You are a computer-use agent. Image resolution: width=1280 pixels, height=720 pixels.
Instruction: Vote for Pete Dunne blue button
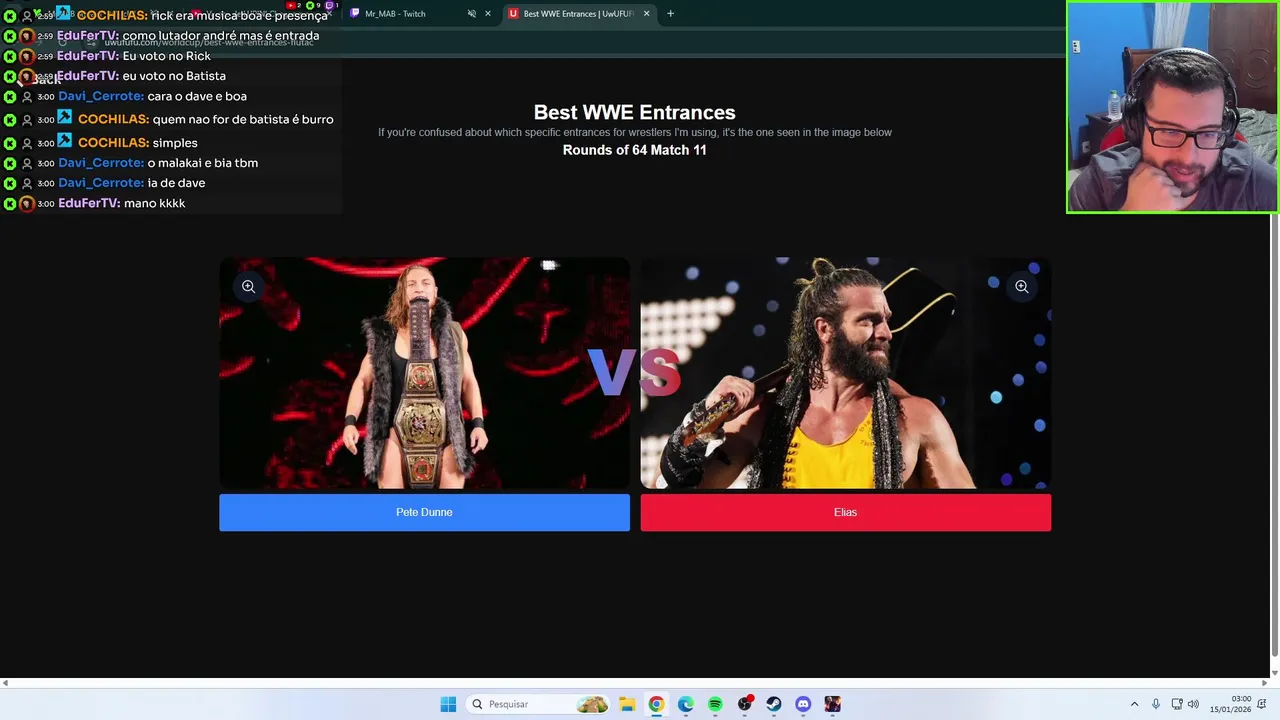424,512
